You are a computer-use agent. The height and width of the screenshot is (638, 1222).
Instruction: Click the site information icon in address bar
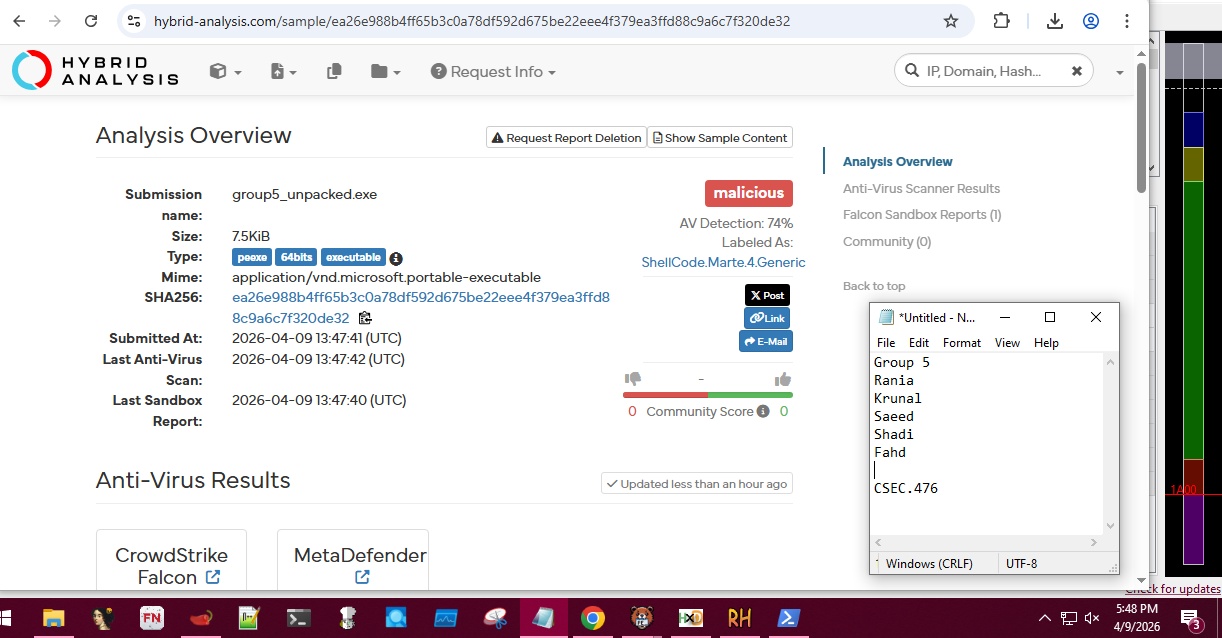coord(134,21)
